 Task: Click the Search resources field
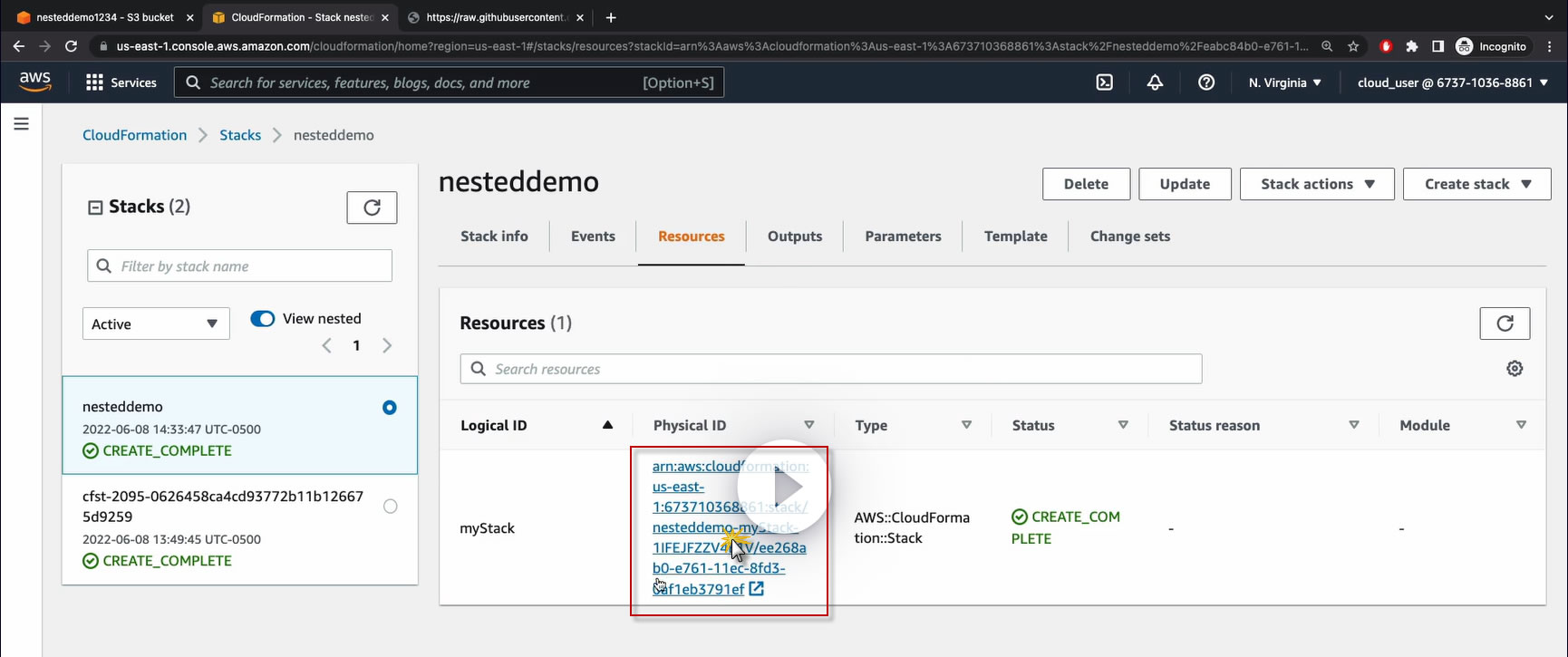point(830,370)
